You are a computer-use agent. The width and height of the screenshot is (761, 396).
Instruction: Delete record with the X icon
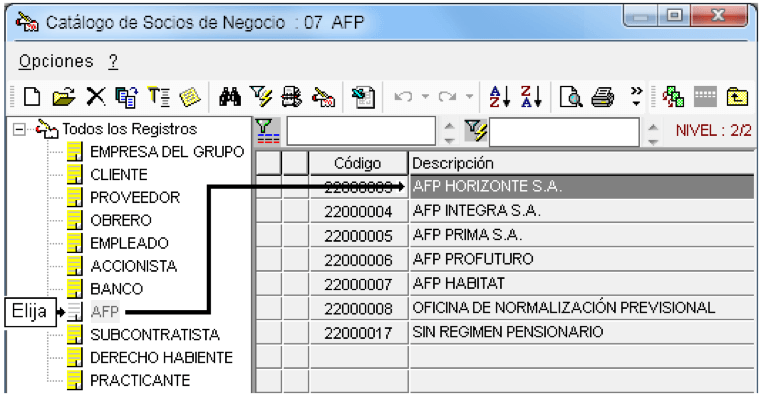(x=96, y=97)
